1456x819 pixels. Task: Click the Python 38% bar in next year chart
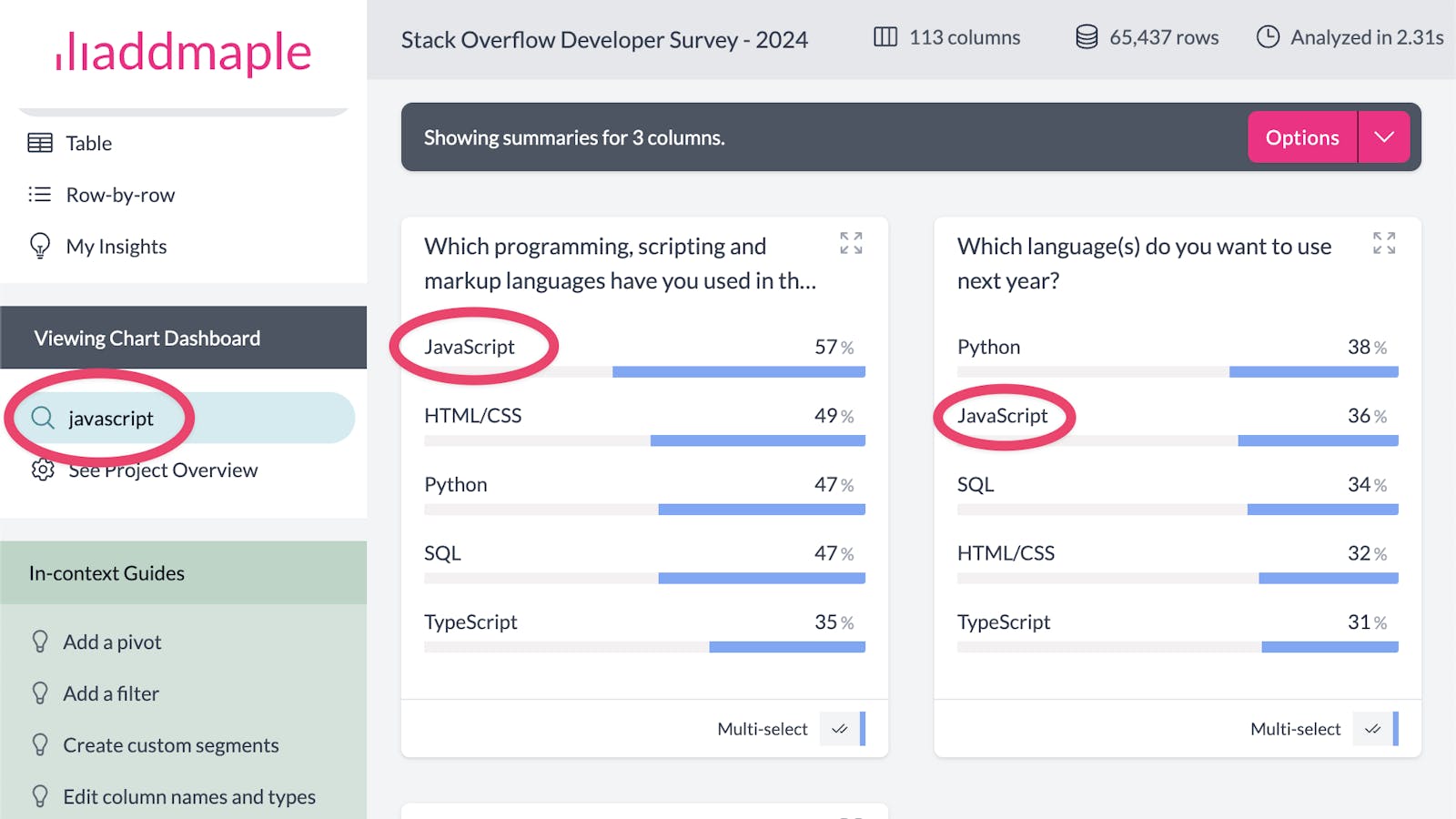point(1313,371)
